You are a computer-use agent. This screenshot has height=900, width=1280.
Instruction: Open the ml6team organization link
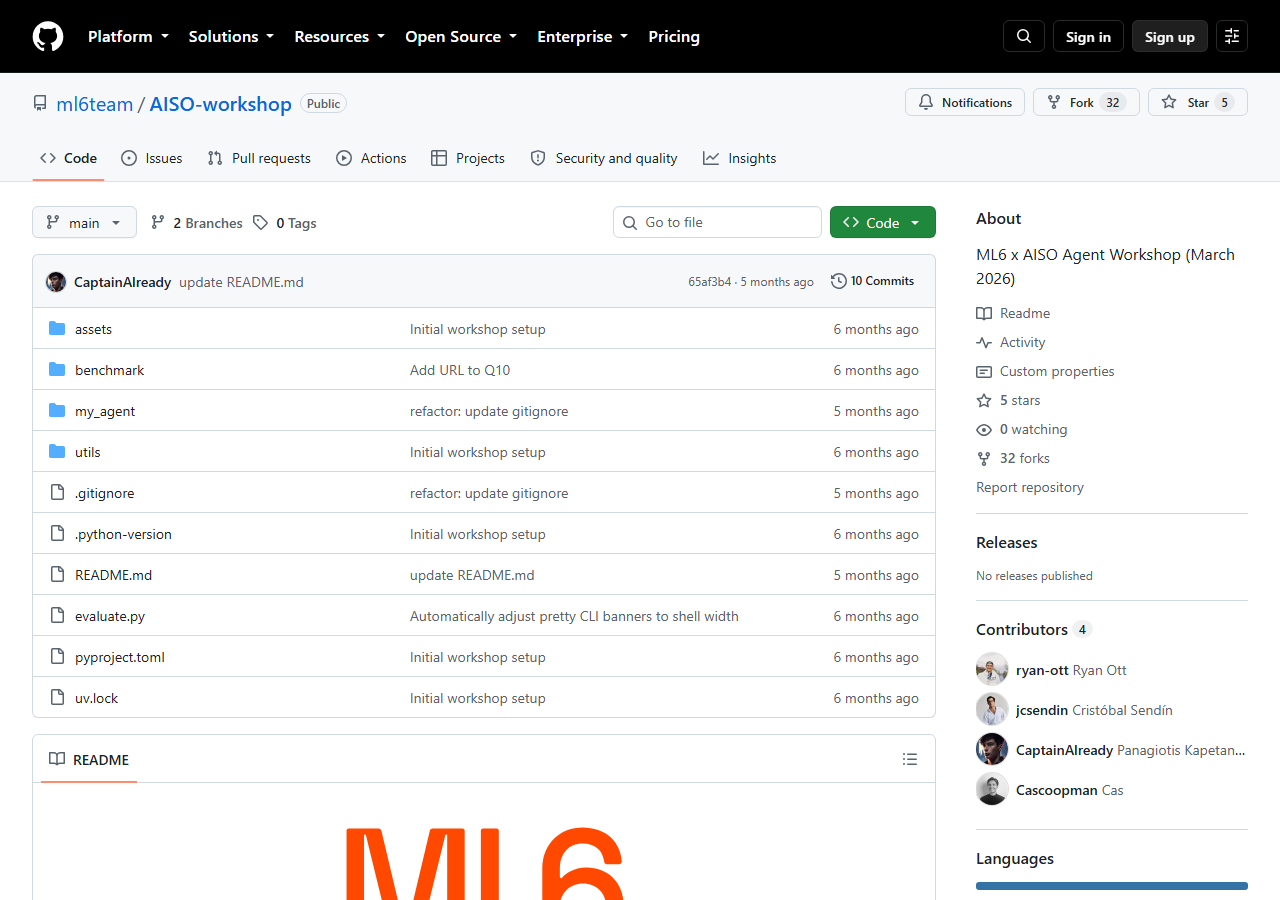[94, 104]
